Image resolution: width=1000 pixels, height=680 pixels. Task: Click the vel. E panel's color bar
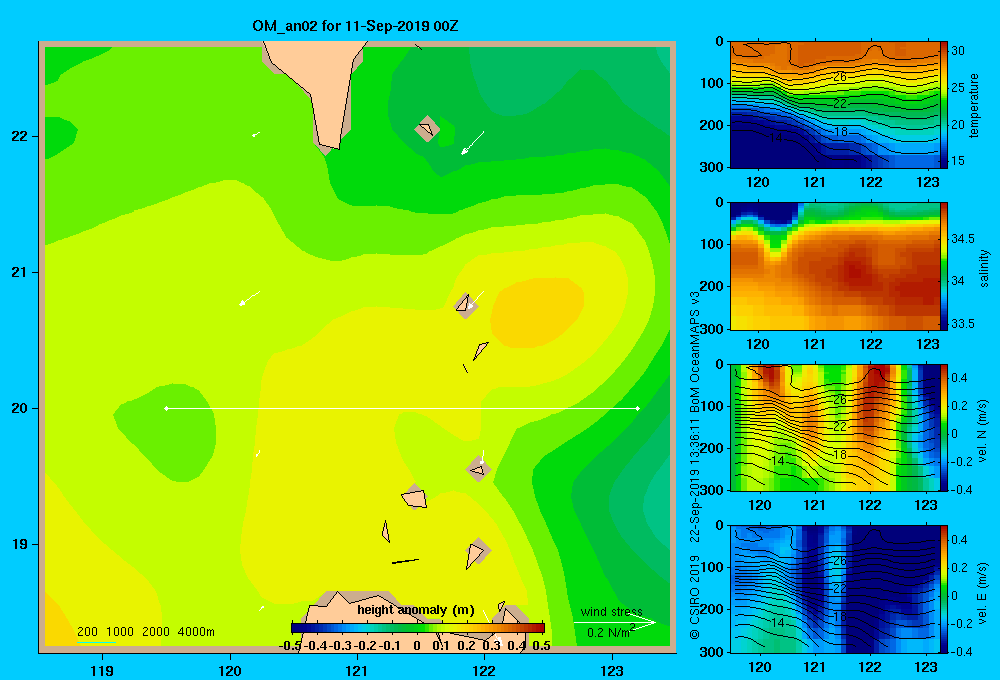[944, 589]
